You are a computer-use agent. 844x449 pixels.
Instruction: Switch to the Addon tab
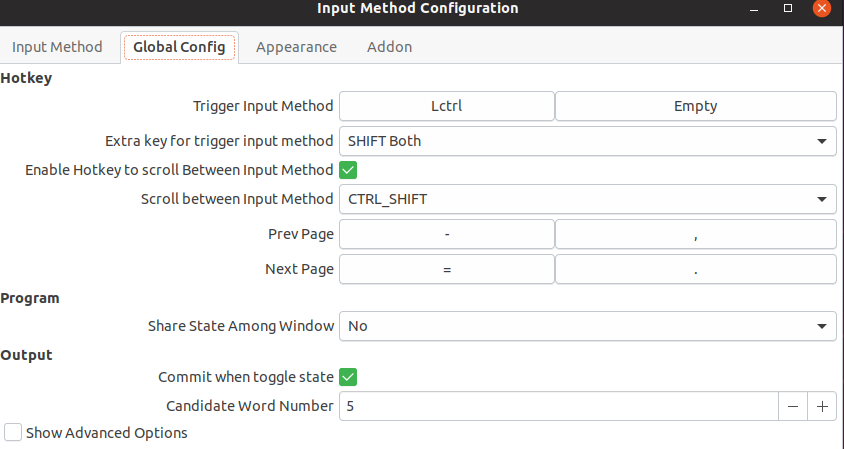coord(390,47)
